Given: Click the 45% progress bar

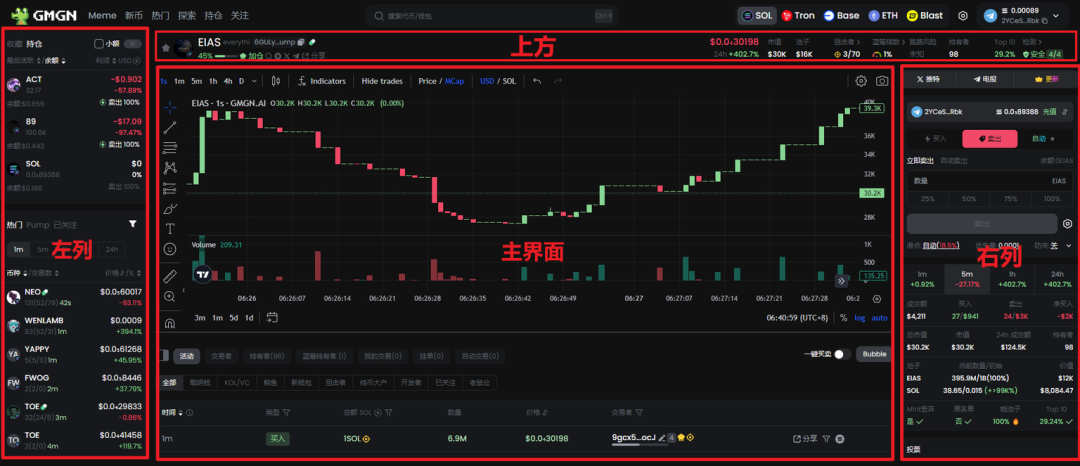Looking at the screenshot, I should tap(226, 56).
